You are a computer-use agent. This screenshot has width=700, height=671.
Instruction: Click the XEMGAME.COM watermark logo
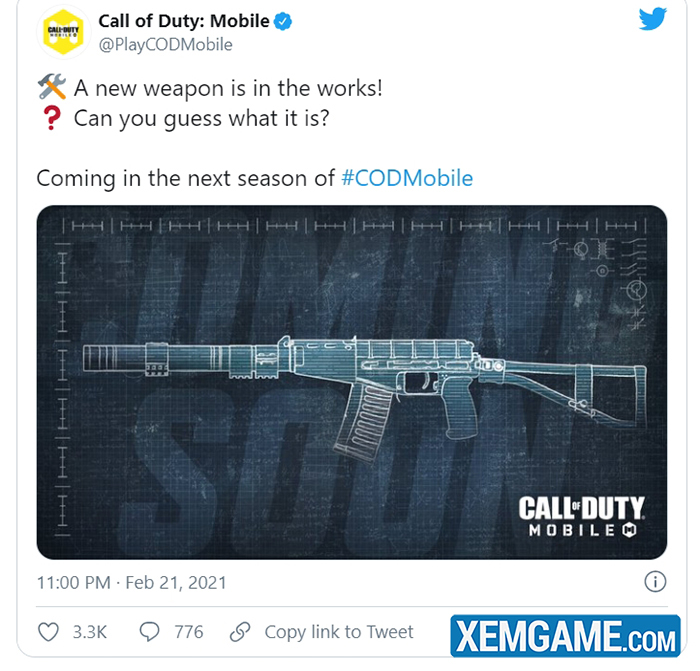(565, 635)
